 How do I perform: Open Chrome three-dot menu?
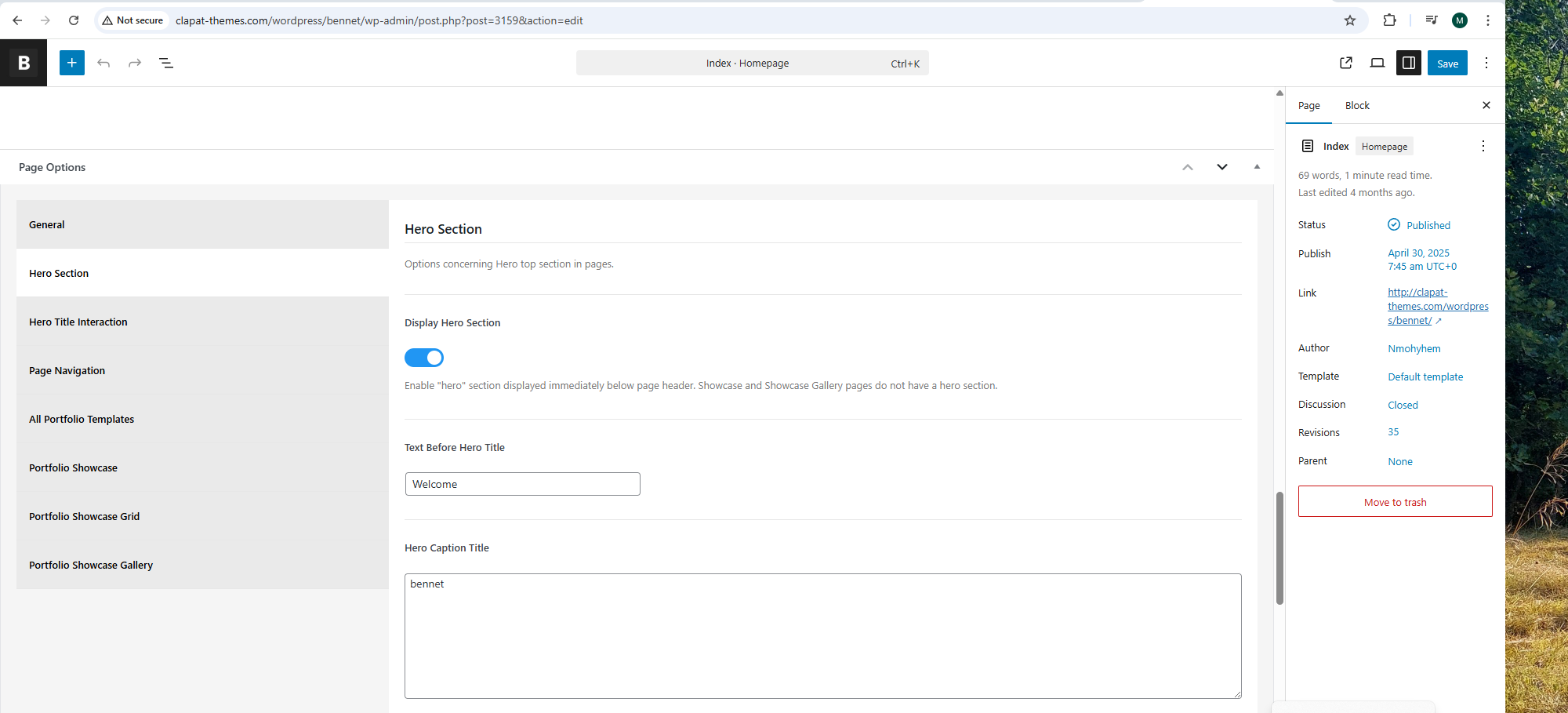point(1488,20)
